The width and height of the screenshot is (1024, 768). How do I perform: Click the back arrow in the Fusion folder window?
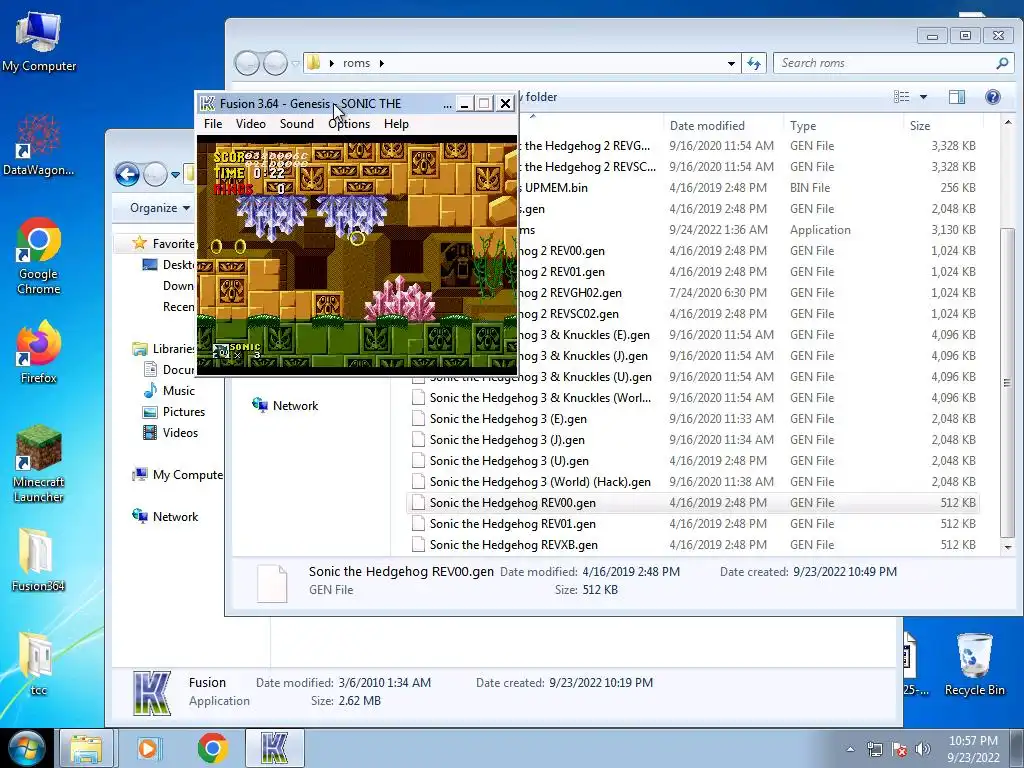tap(127, 174)
